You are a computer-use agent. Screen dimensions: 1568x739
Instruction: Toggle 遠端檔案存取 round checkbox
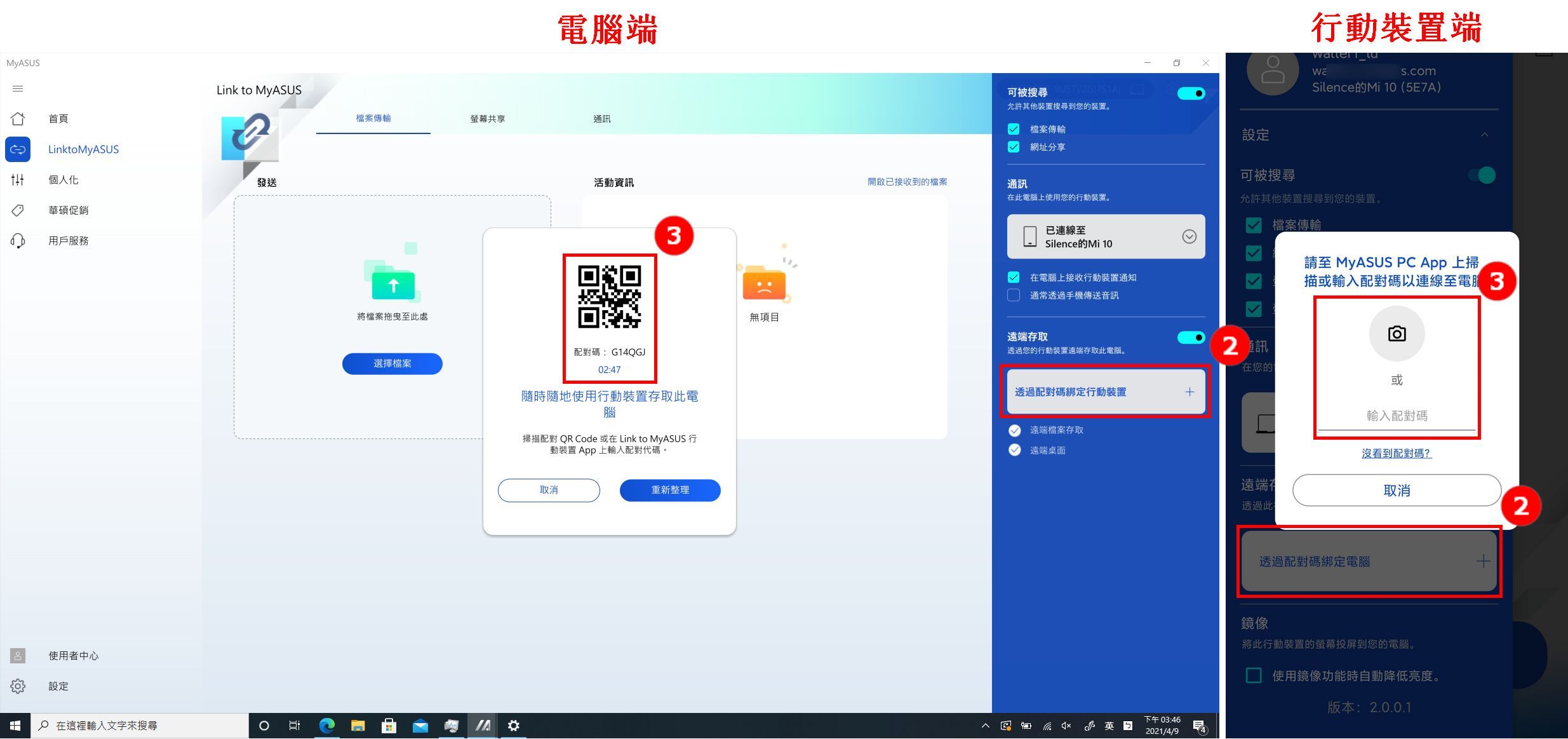click(1015, 430)
